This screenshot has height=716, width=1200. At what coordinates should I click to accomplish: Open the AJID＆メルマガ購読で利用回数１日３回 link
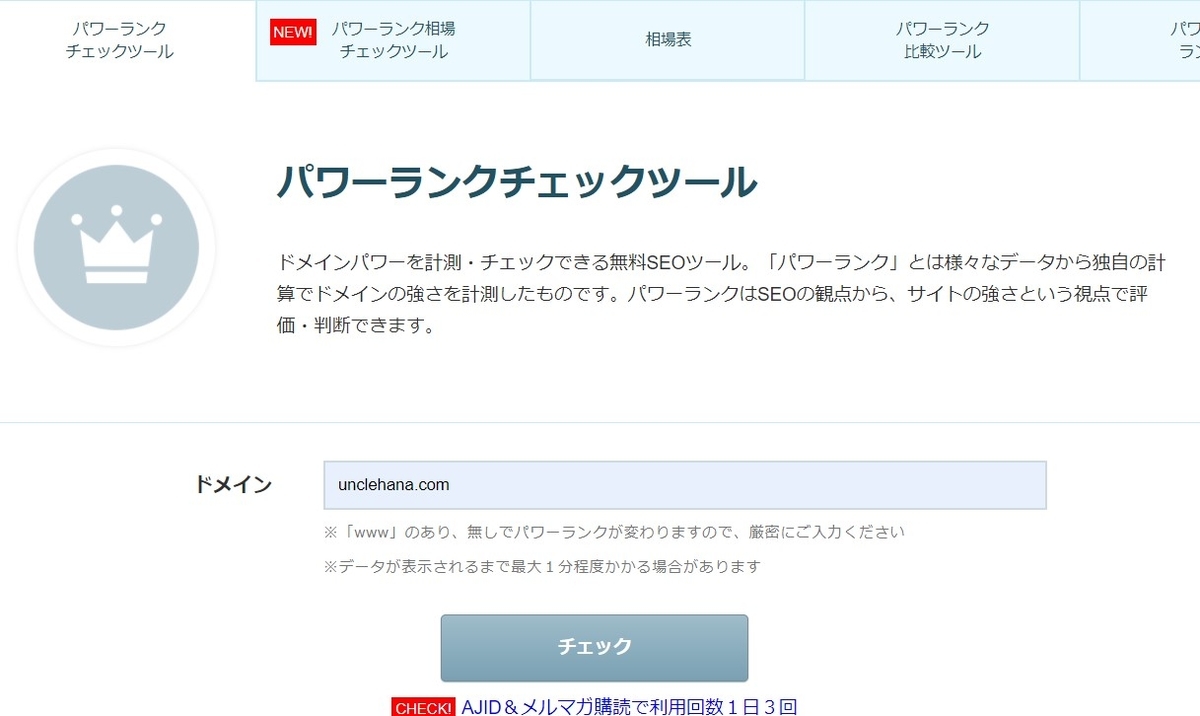(629, 706)
